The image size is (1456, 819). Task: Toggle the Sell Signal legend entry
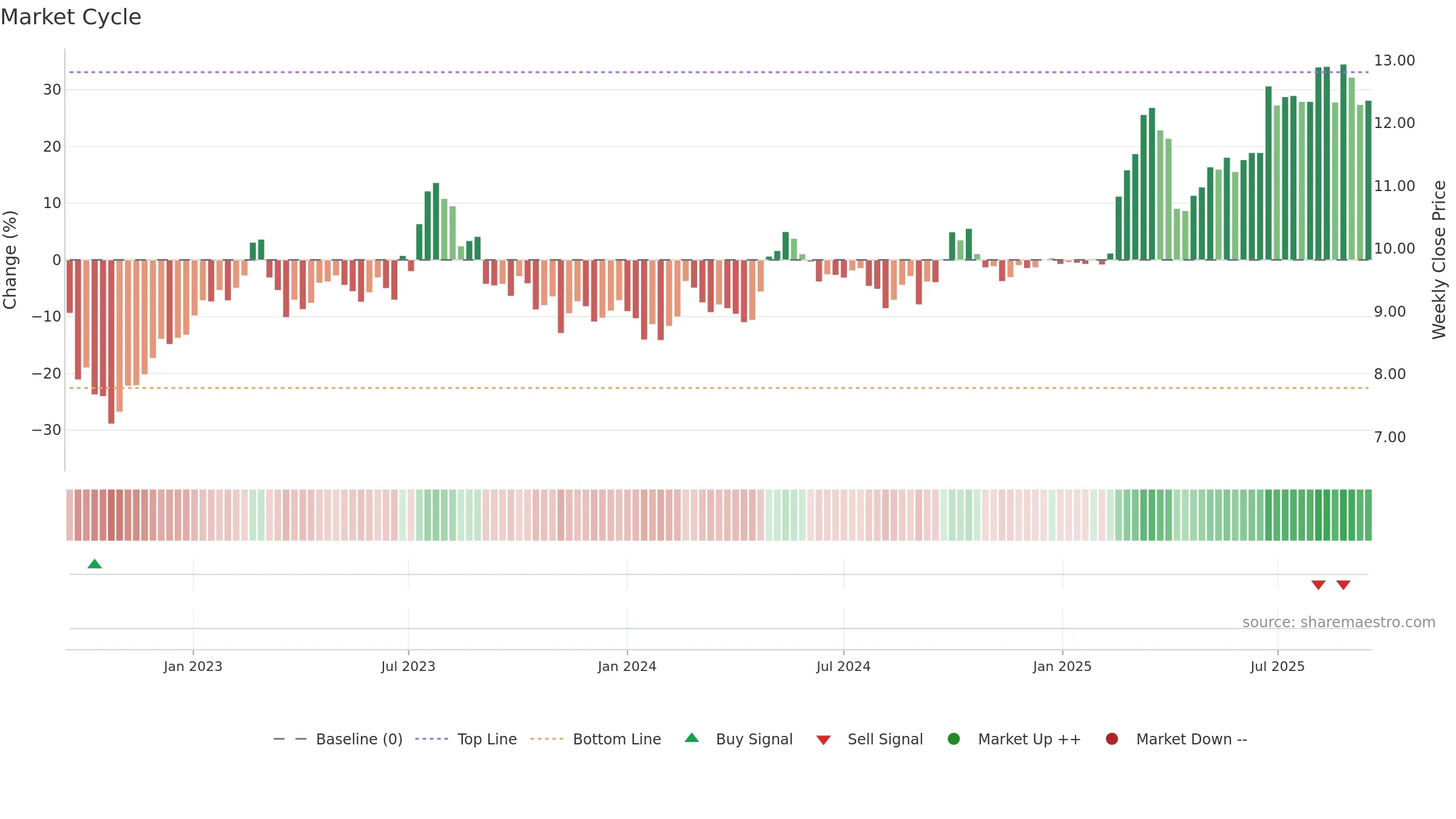(869, 740)
